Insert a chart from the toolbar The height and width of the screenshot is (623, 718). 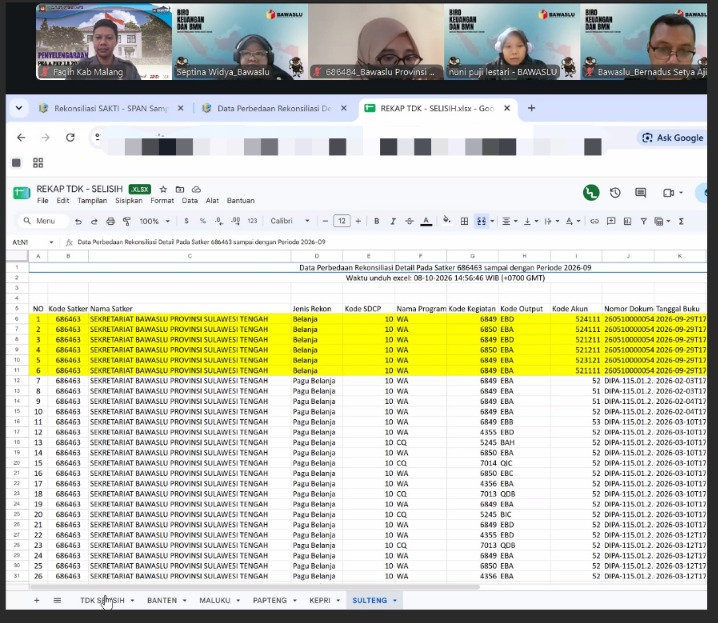pyautogui.click(x=627, y=221)
